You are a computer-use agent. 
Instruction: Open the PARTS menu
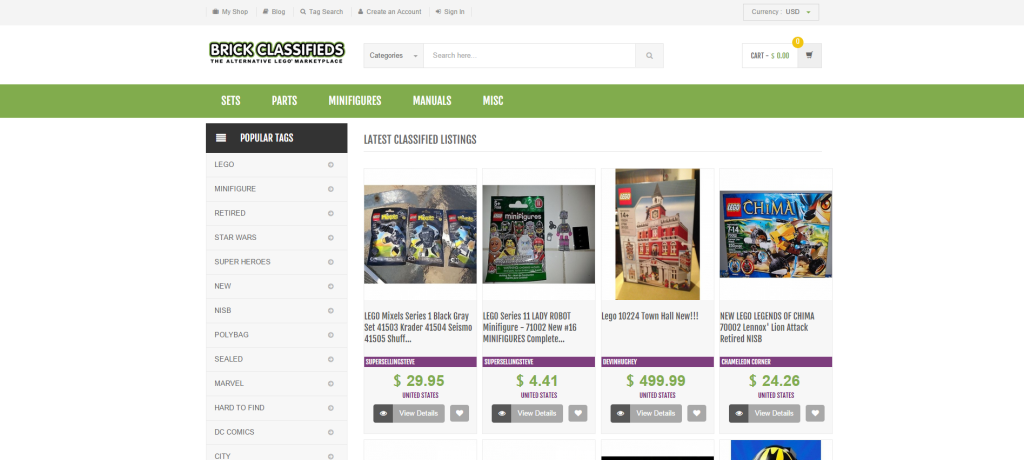click(x=284, y=101)
